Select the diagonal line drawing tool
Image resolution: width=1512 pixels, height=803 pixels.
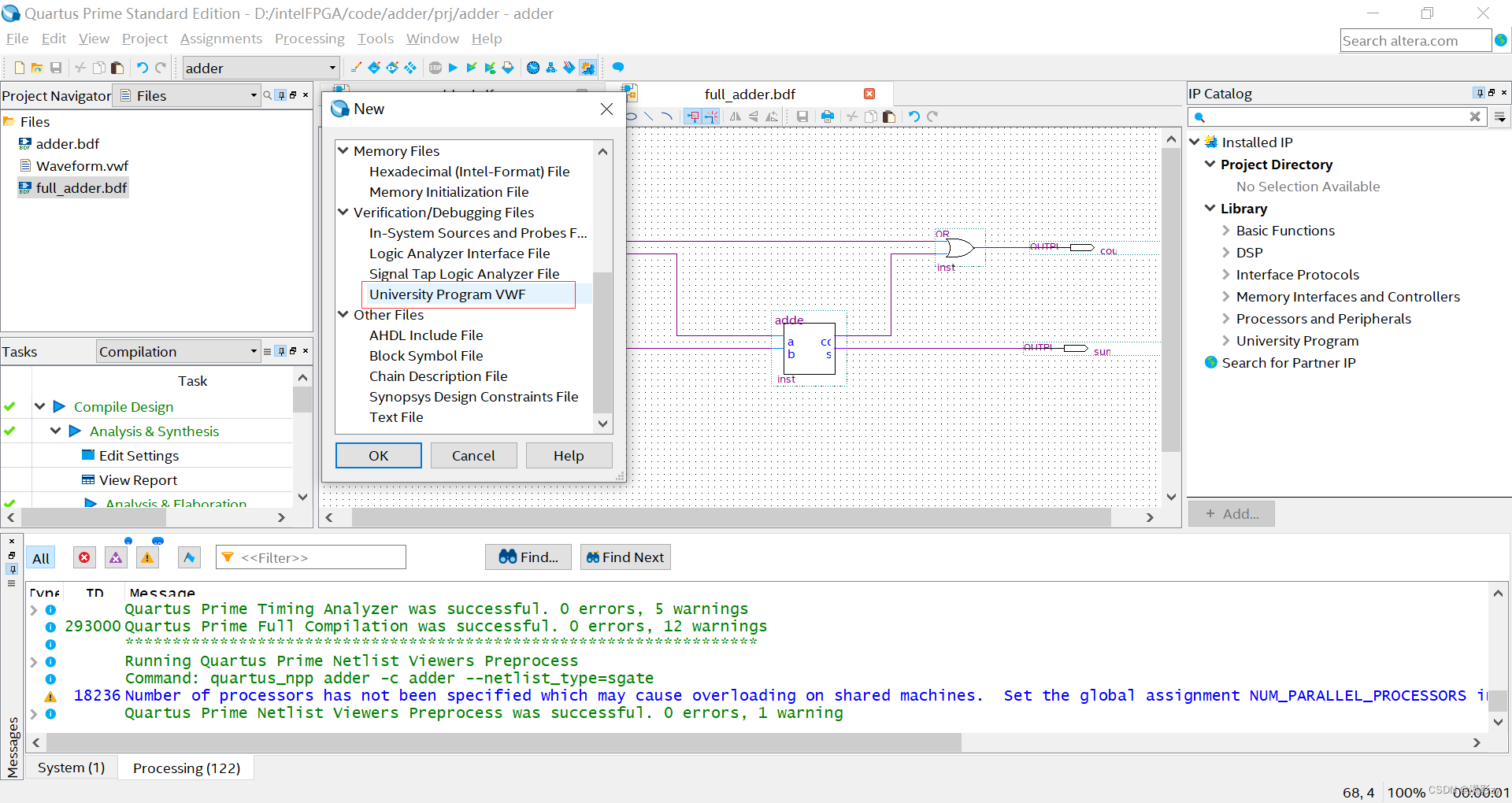[649, 117]
